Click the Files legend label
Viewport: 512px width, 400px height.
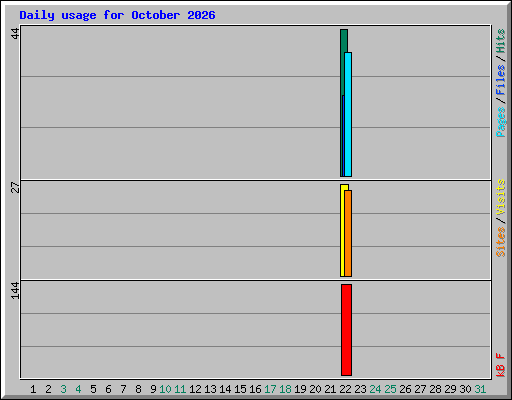pos(501,80)
